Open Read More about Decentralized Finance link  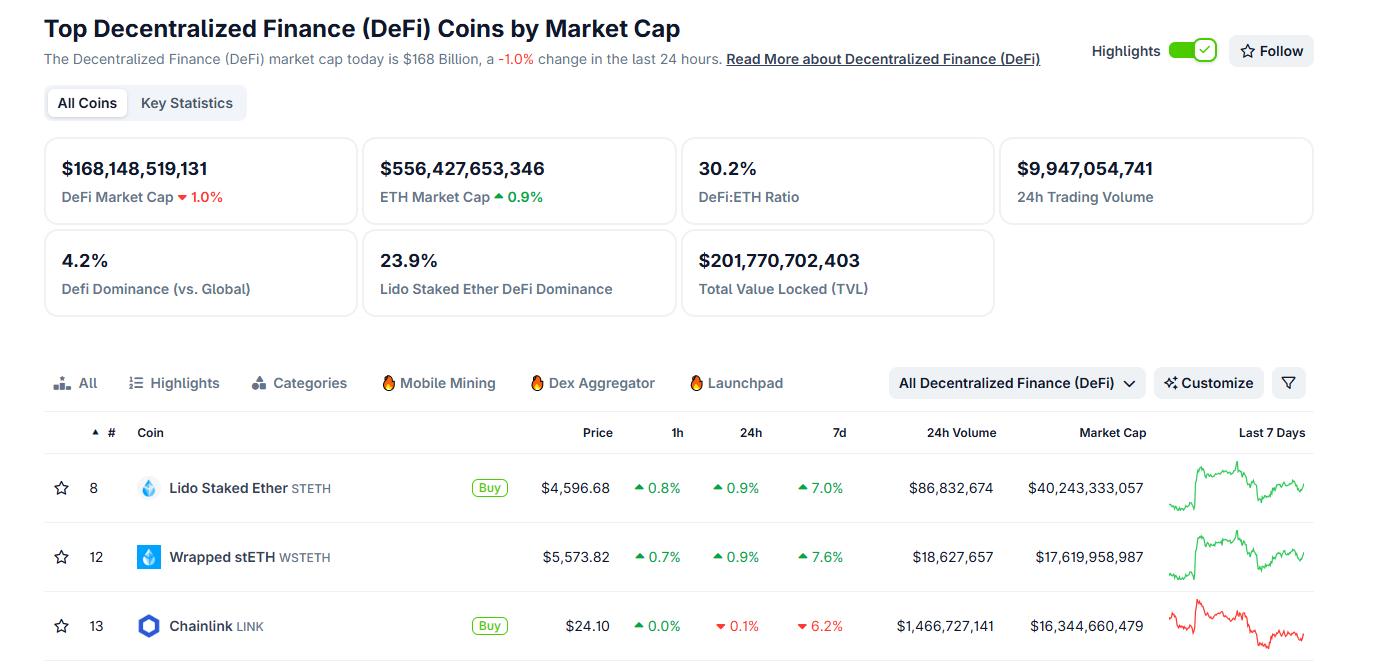(883, 59)
